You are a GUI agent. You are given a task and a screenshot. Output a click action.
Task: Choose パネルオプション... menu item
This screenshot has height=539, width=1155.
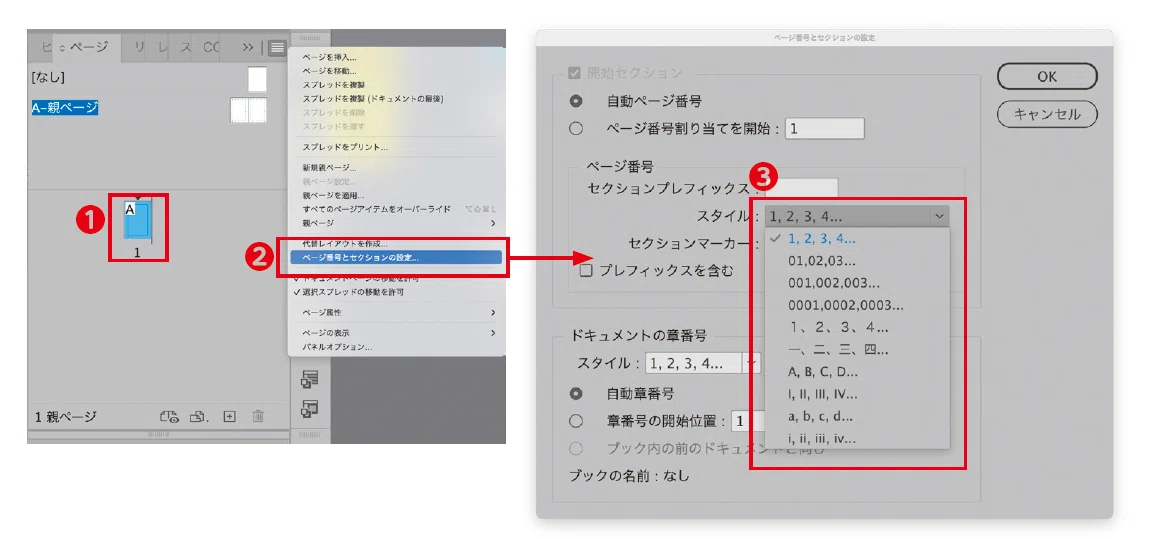pos(337,347)
